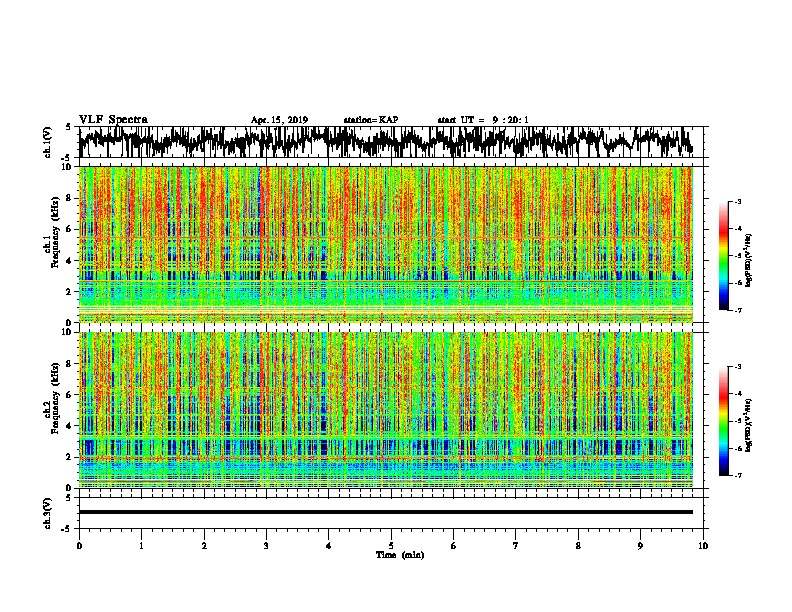
Task: Click the 'station=KAP' label
Action: 371,120
